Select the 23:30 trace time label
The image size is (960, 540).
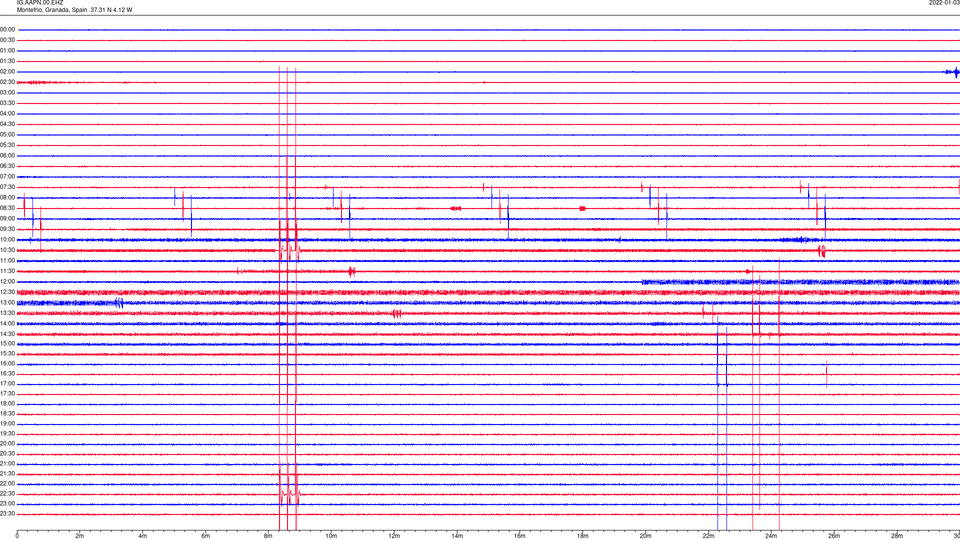pyautogui.click(x=7, y=514)
